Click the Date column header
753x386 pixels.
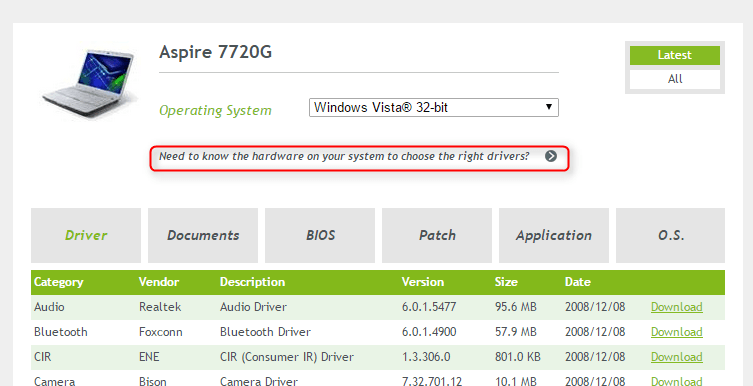pos(578,282)
